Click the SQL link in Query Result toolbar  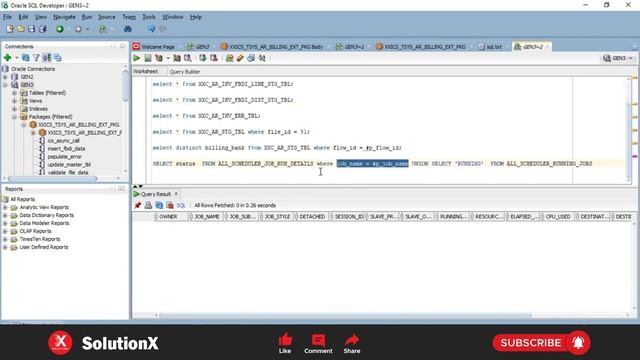point(181,205)
